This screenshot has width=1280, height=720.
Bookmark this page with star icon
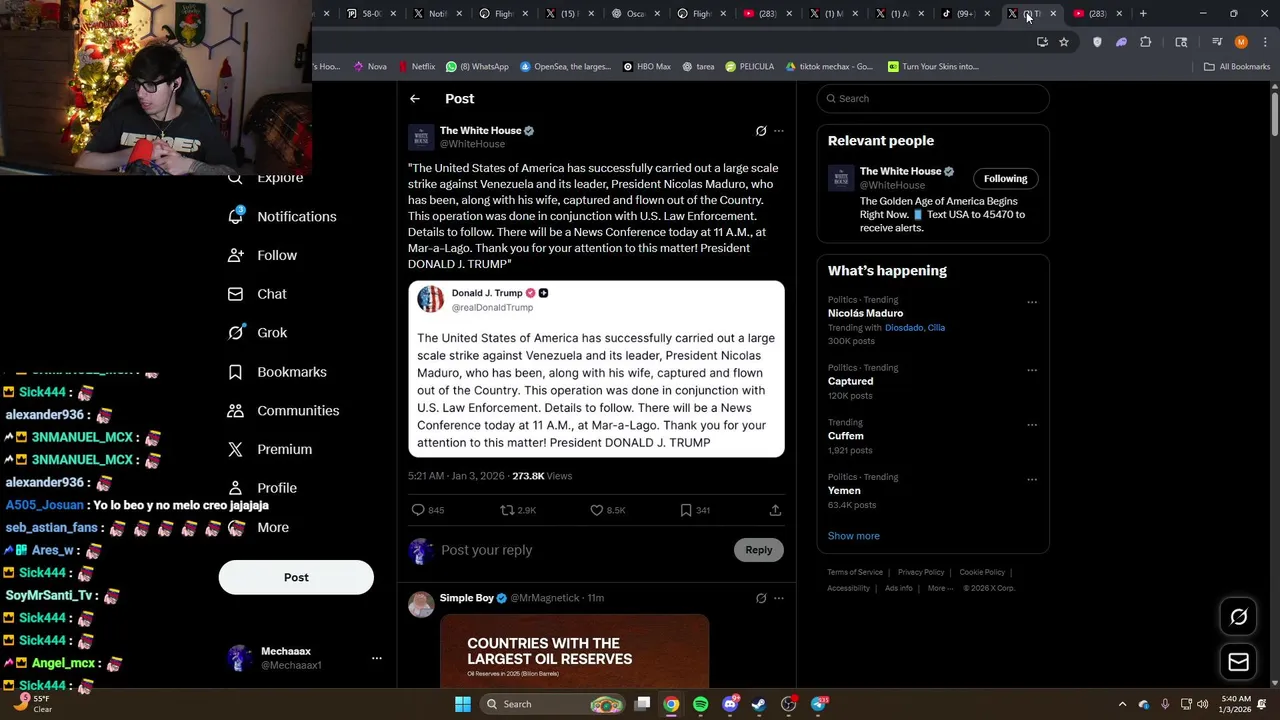[x=1064, y=42]
